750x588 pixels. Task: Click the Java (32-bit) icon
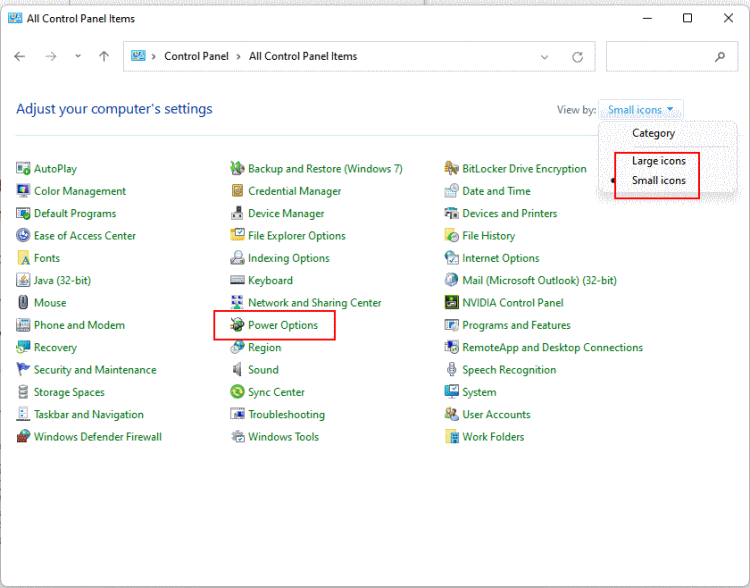coord(24,281)
